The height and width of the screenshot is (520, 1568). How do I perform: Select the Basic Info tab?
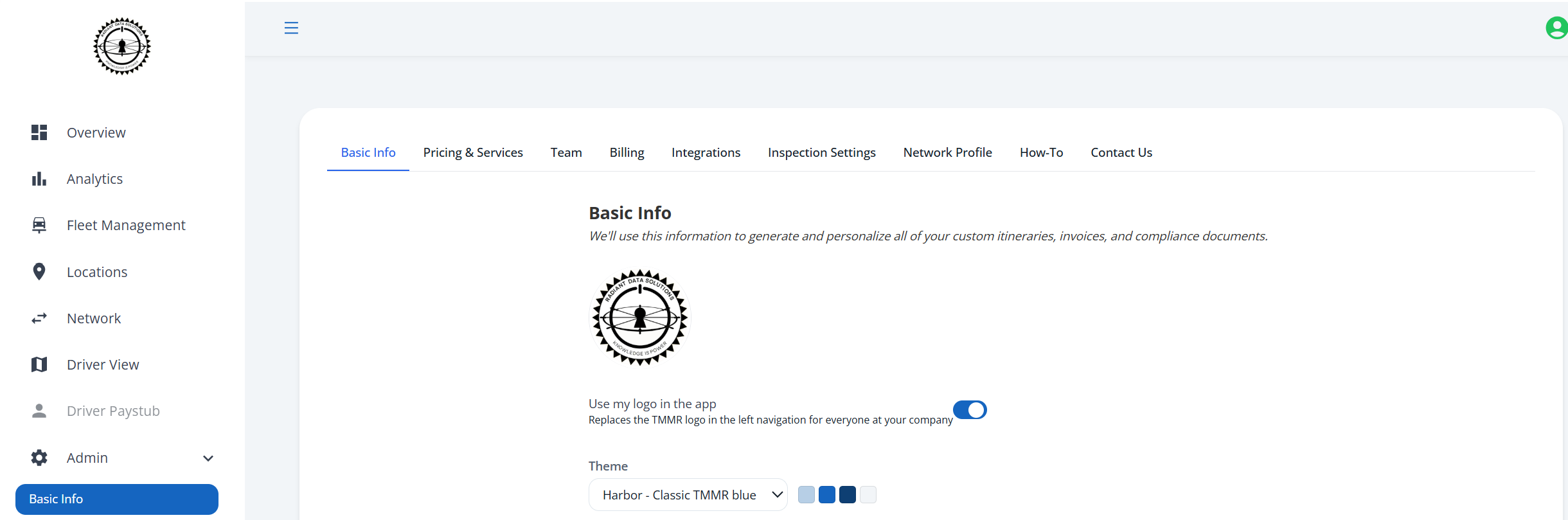coord(368,153)
